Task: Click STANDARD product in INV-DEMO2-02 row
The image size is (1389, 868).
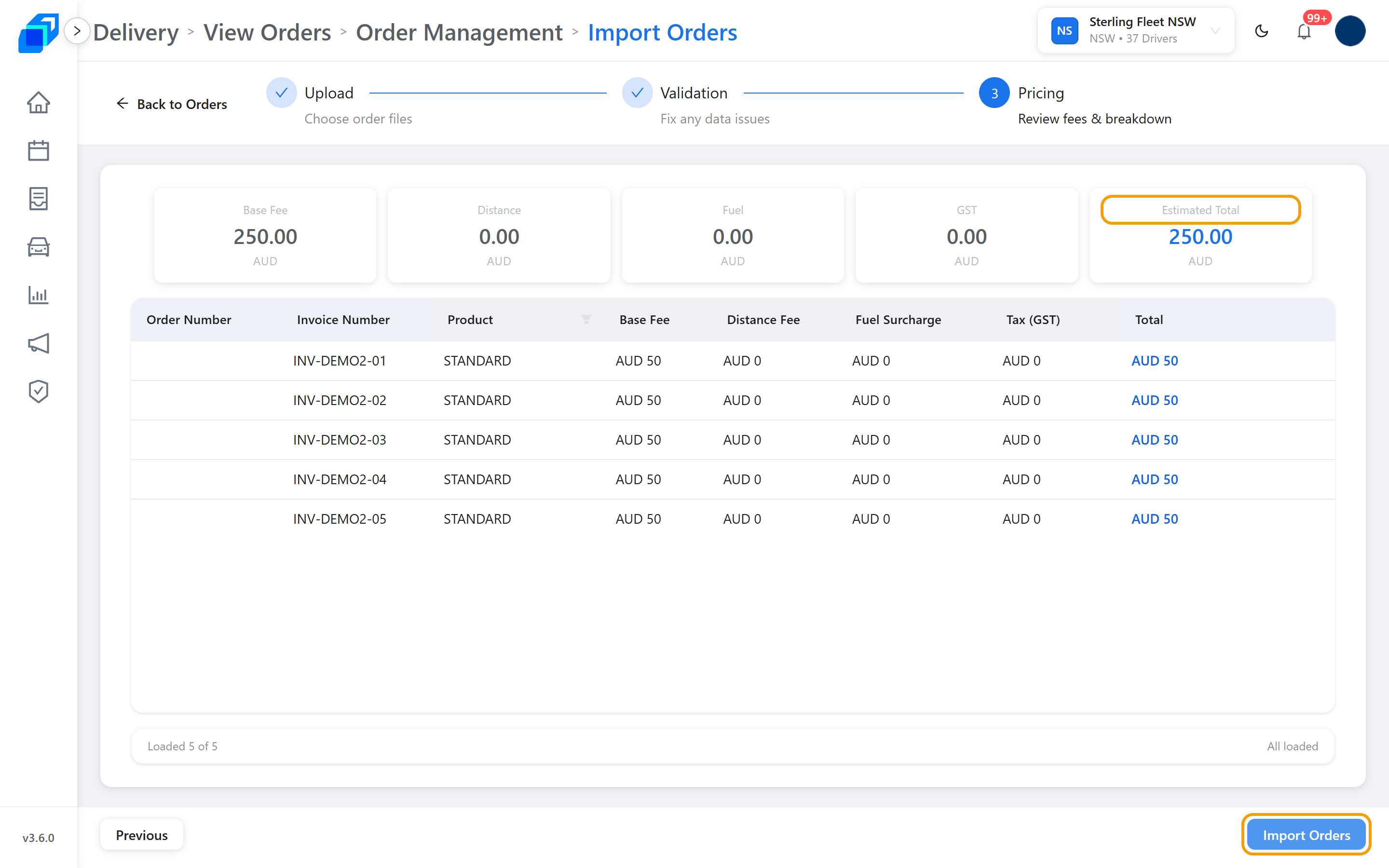Action: pos(477,400)
